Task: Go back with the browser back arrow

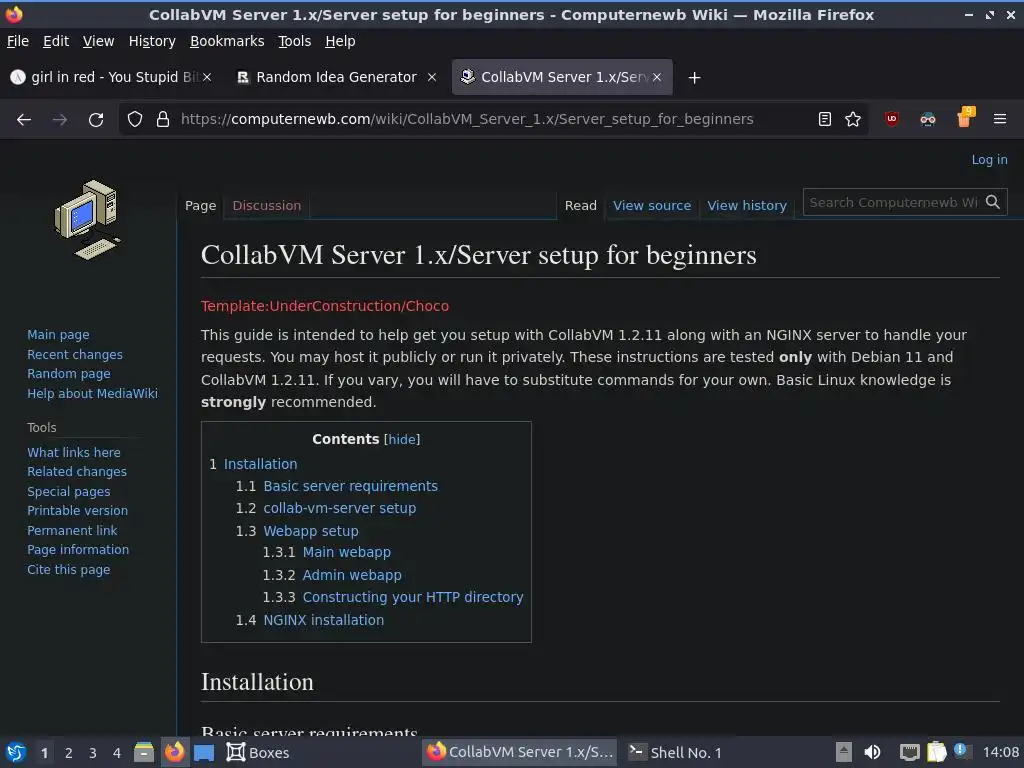Action: [x=24, y=120]
